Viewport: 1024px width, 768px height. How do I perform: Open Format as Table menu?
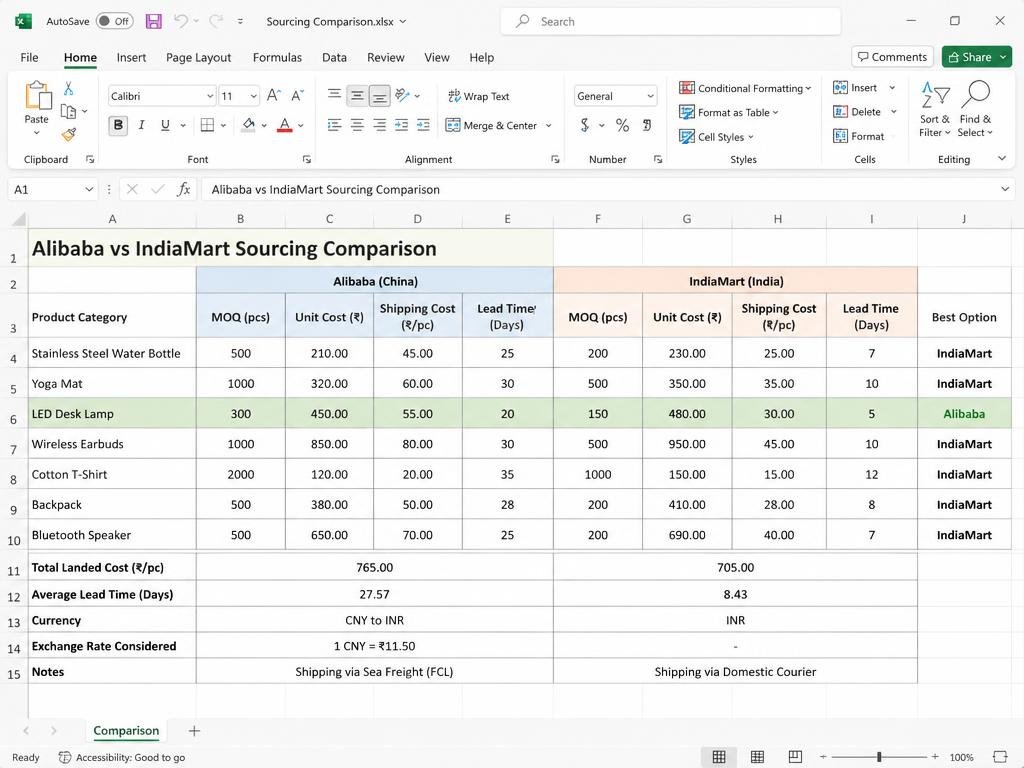(729, 112)
